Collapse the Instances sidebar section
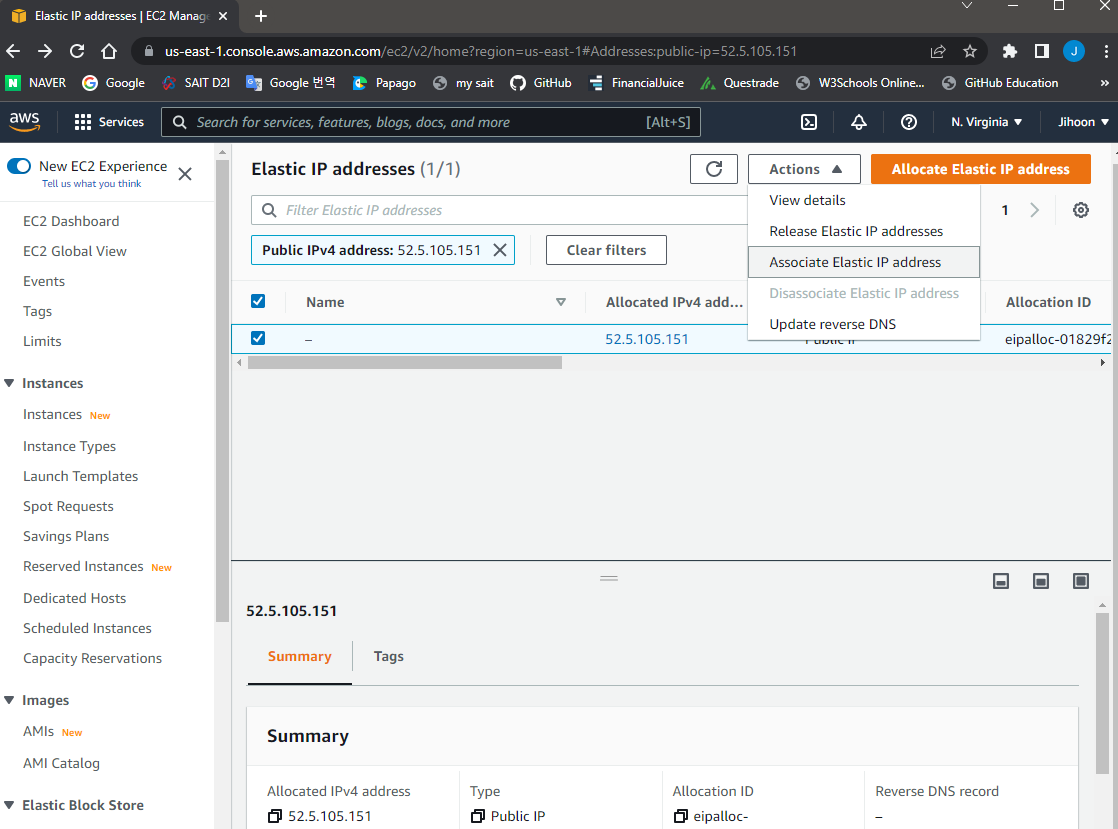1118x829 pixels. pos(9,383)
